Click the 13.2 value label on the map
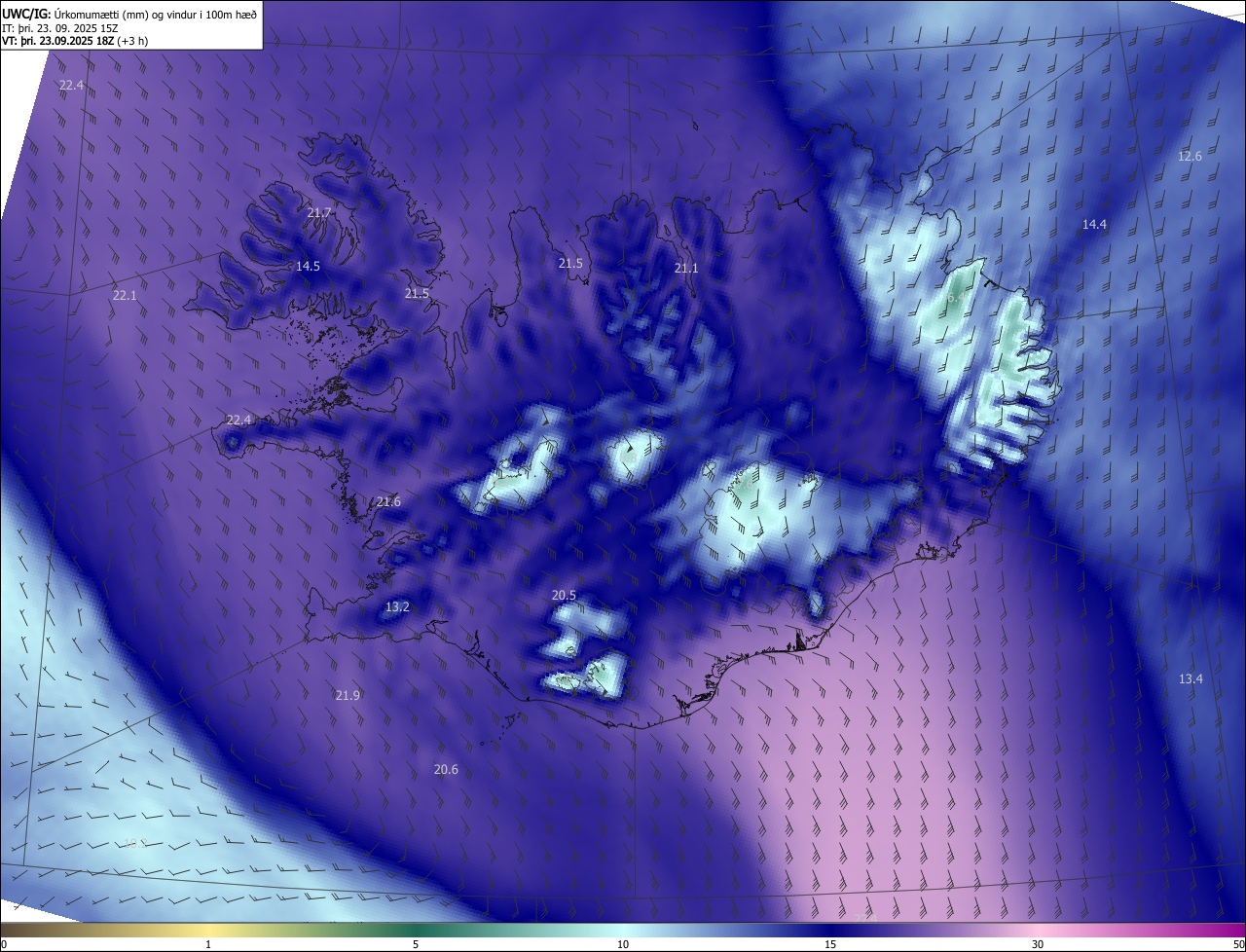 (x=397, y=606)
